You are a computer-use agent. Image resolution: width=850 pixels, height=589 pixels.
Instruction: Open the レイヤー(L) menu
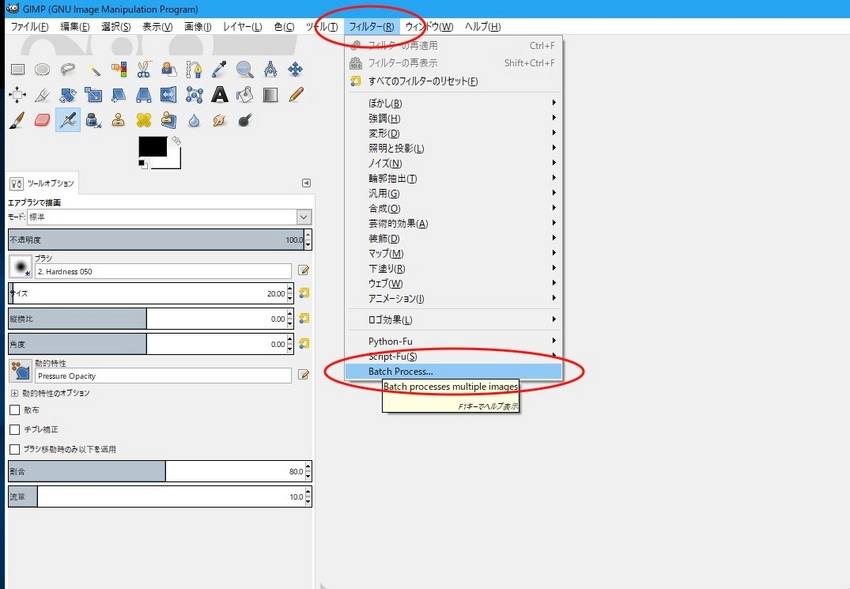[x=242, y=27]
